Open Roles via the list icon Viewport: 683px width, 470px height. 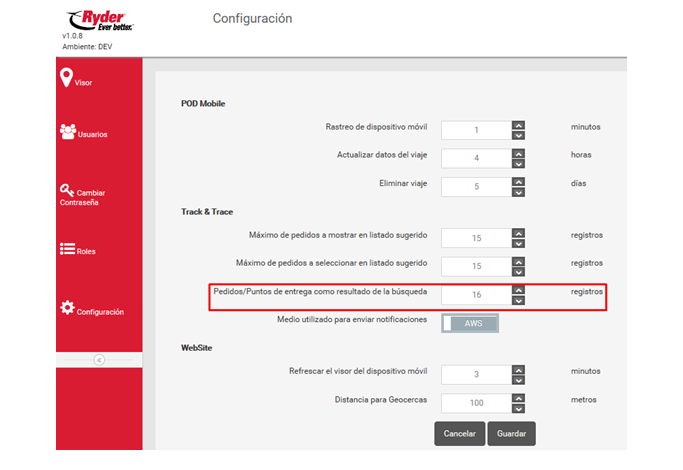(x=68, y=249)
